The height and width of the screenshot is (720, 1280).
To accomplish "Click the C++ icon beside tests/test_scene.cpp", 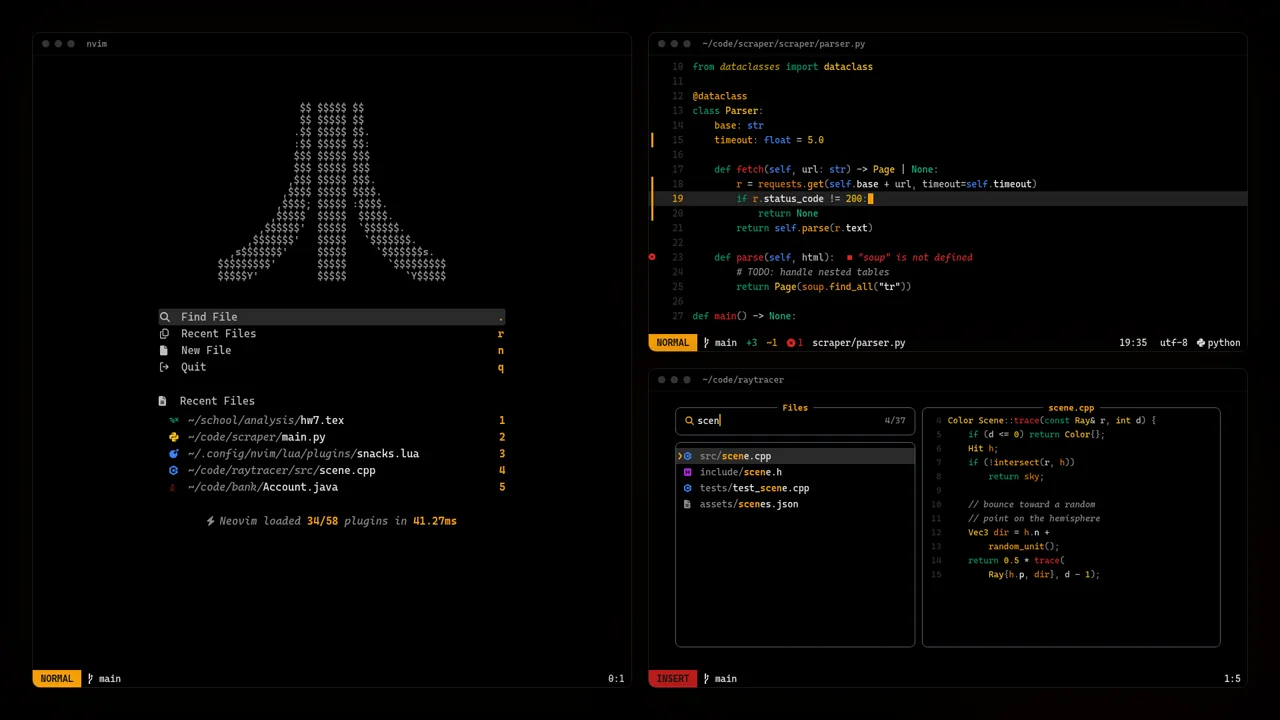I will pyautogui.click(x=687, y=488).
